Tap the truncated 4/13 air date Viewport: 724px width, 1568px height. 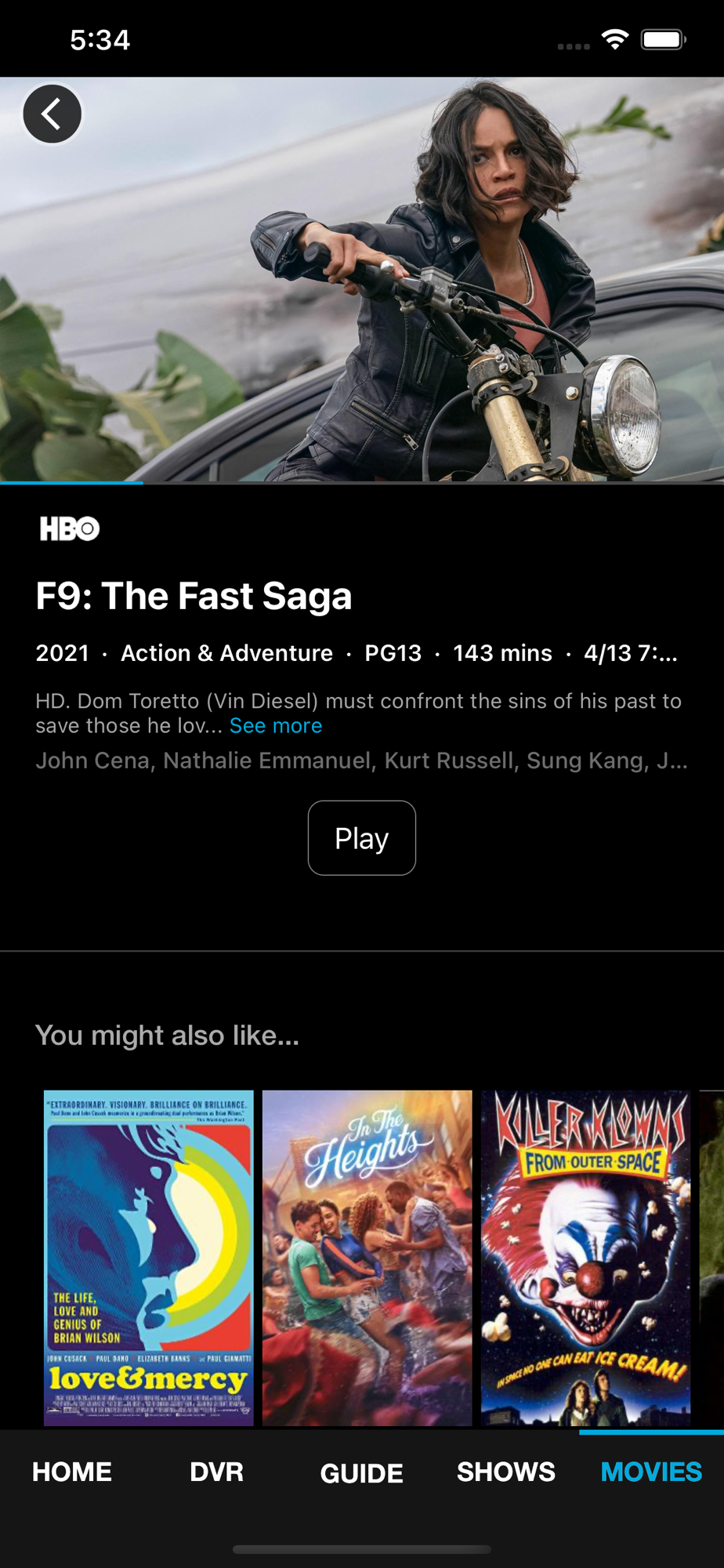click(631, 653)
